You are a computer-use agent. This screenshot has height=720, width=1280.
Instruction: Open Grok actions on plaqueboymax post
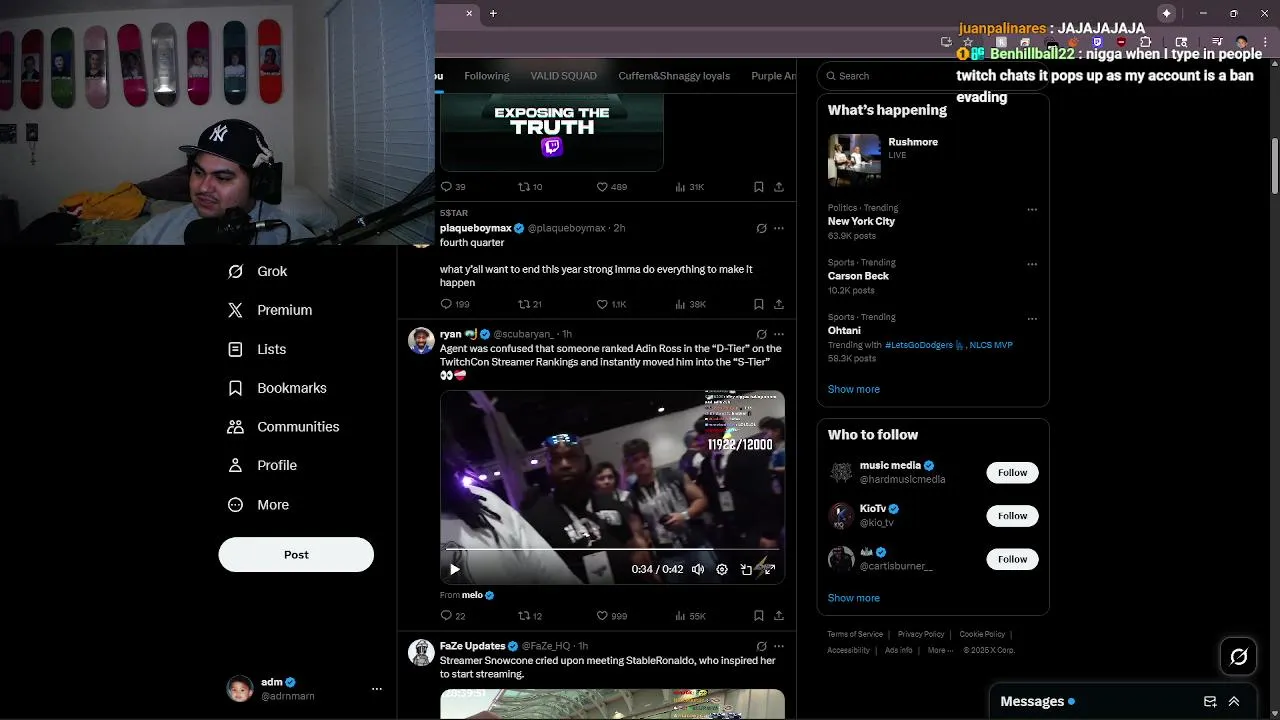[x=761, y=228]
